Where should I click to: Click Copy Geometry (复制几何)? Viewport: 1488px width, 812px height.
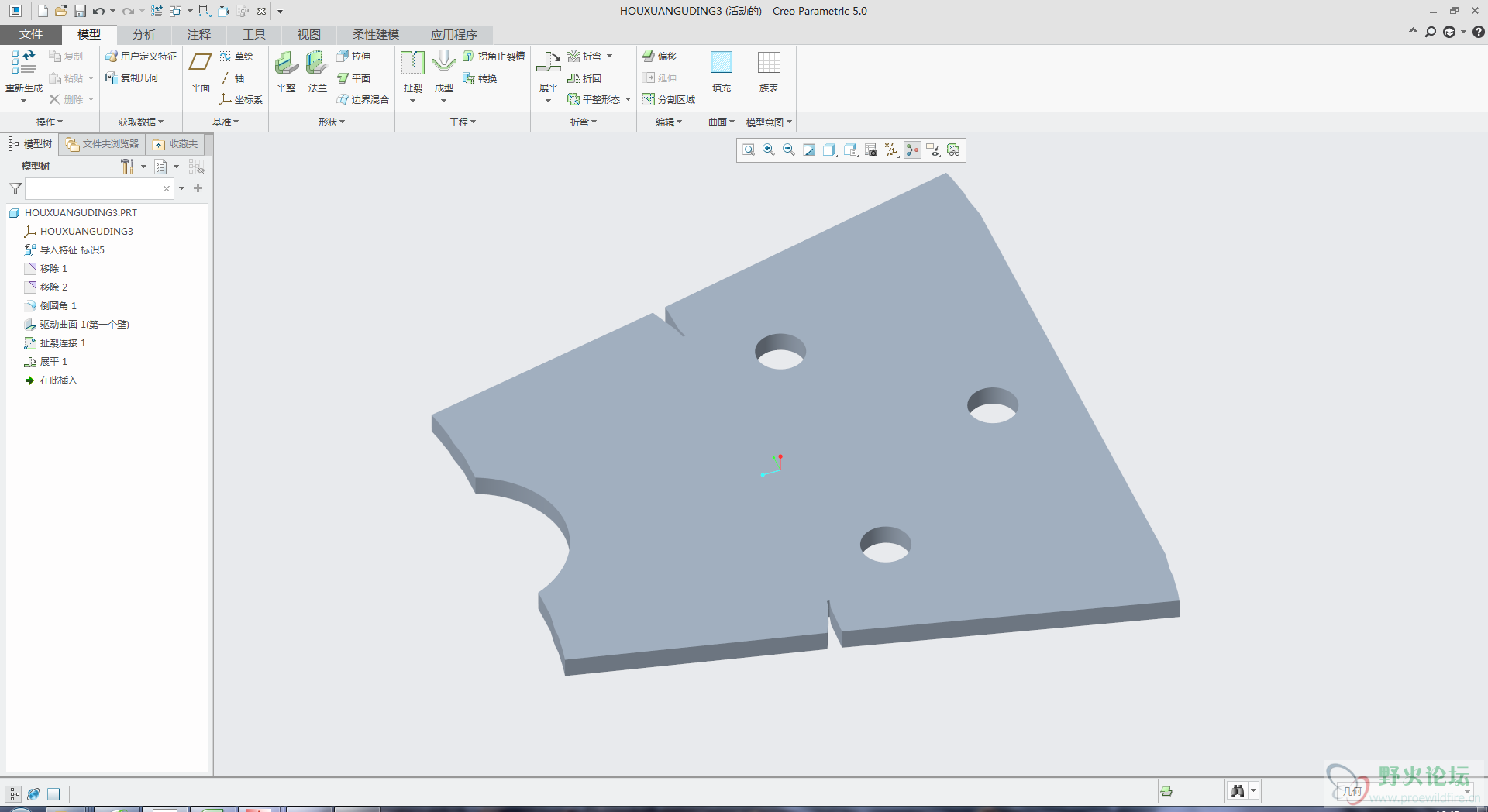132,77
